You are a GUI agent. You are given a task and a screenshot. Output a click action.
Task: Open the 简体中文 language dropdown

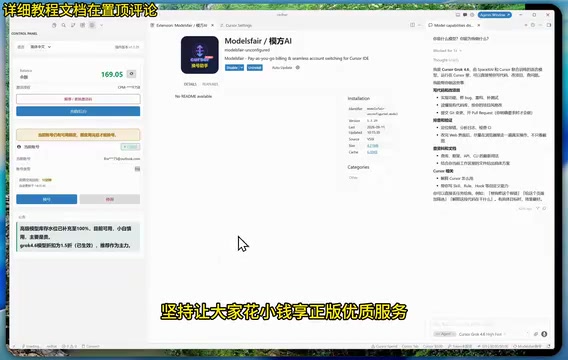(x=41, y=47)
